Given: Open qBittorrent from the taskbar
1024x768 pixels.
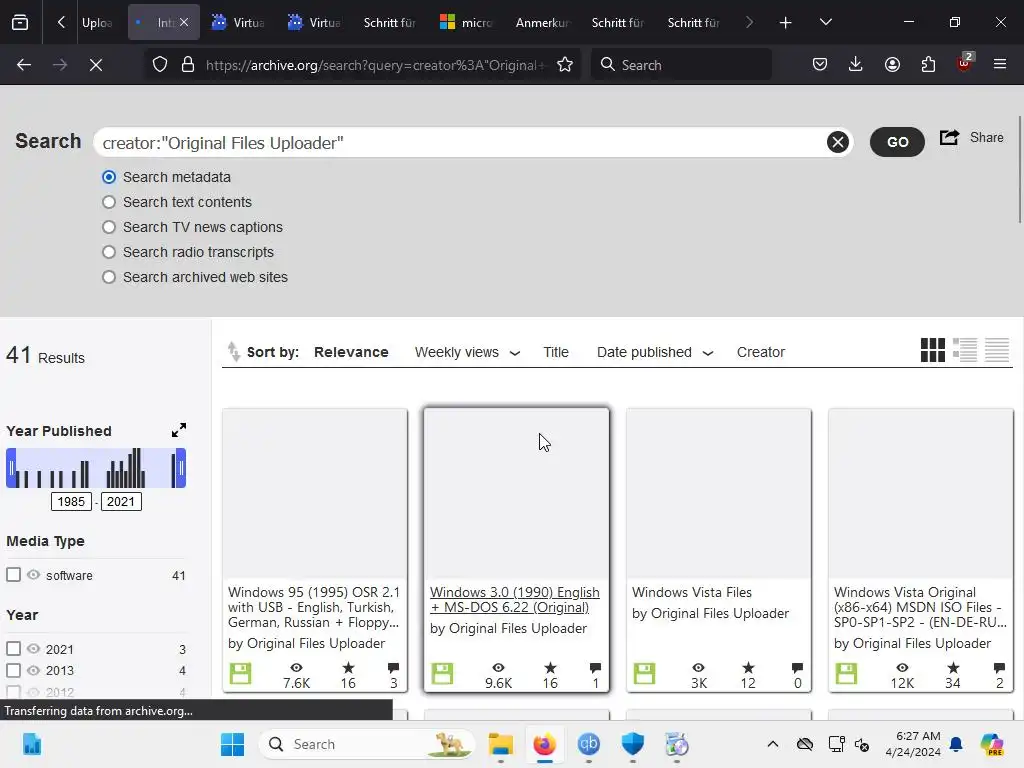Looking at the screenshot, I should point(588,744).
